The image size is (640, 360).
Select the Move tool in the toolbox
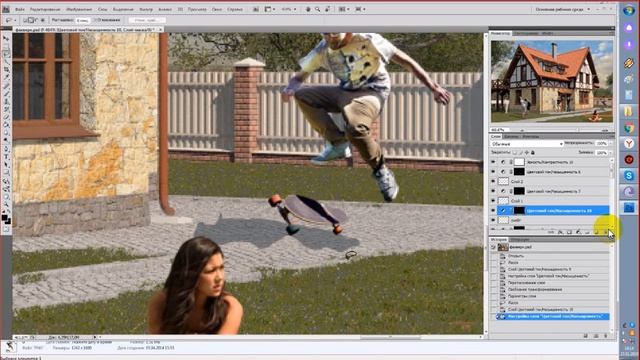6,38
